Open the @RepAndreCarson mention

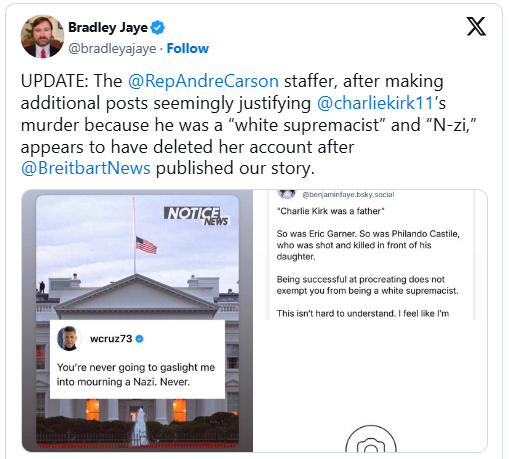(x=203, y=81)
